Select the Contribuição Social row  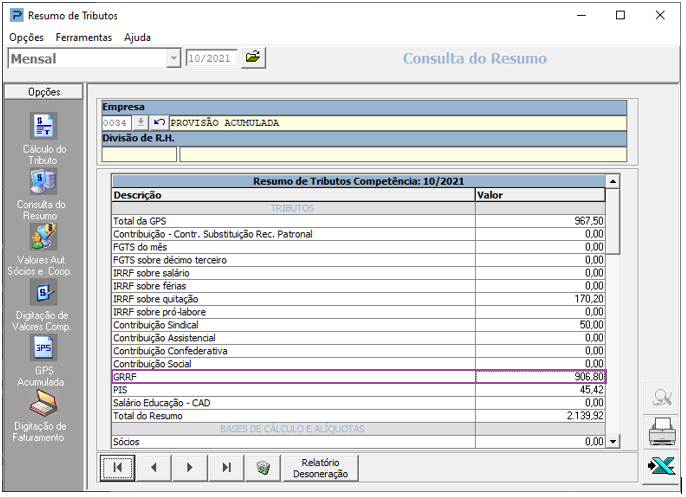358,364
